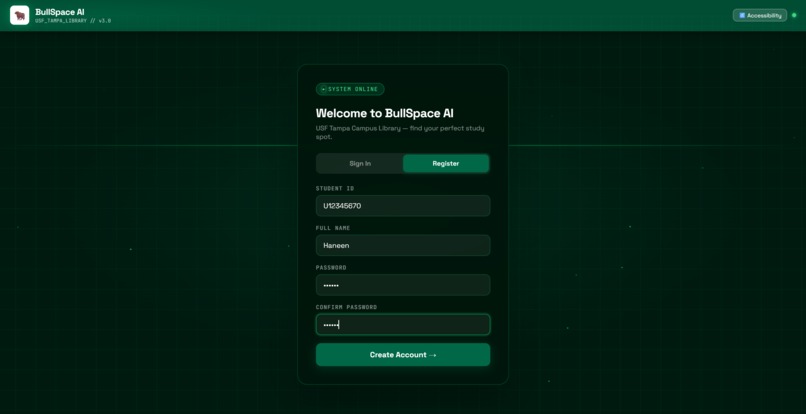Click the STUDENT ID field label
Screen dimensions: 806x414
[x=335, y=189]
